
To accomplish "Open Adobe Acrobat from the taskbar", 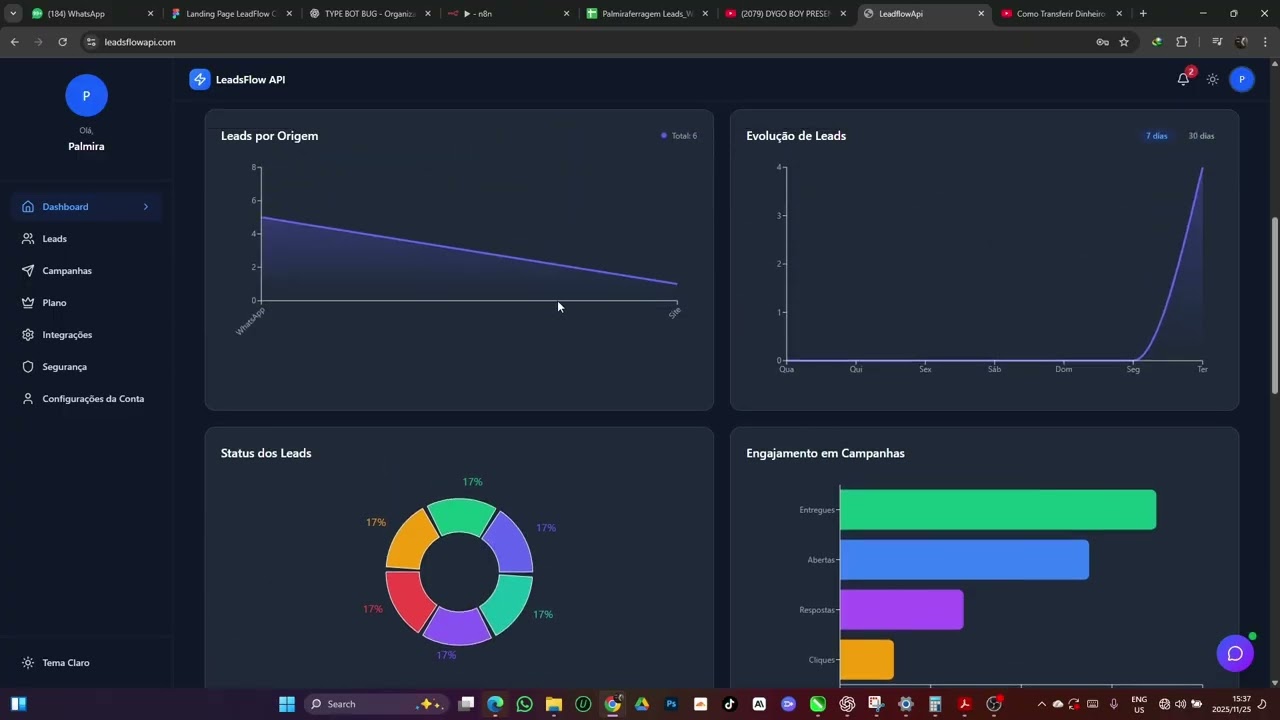I will 964,704.
